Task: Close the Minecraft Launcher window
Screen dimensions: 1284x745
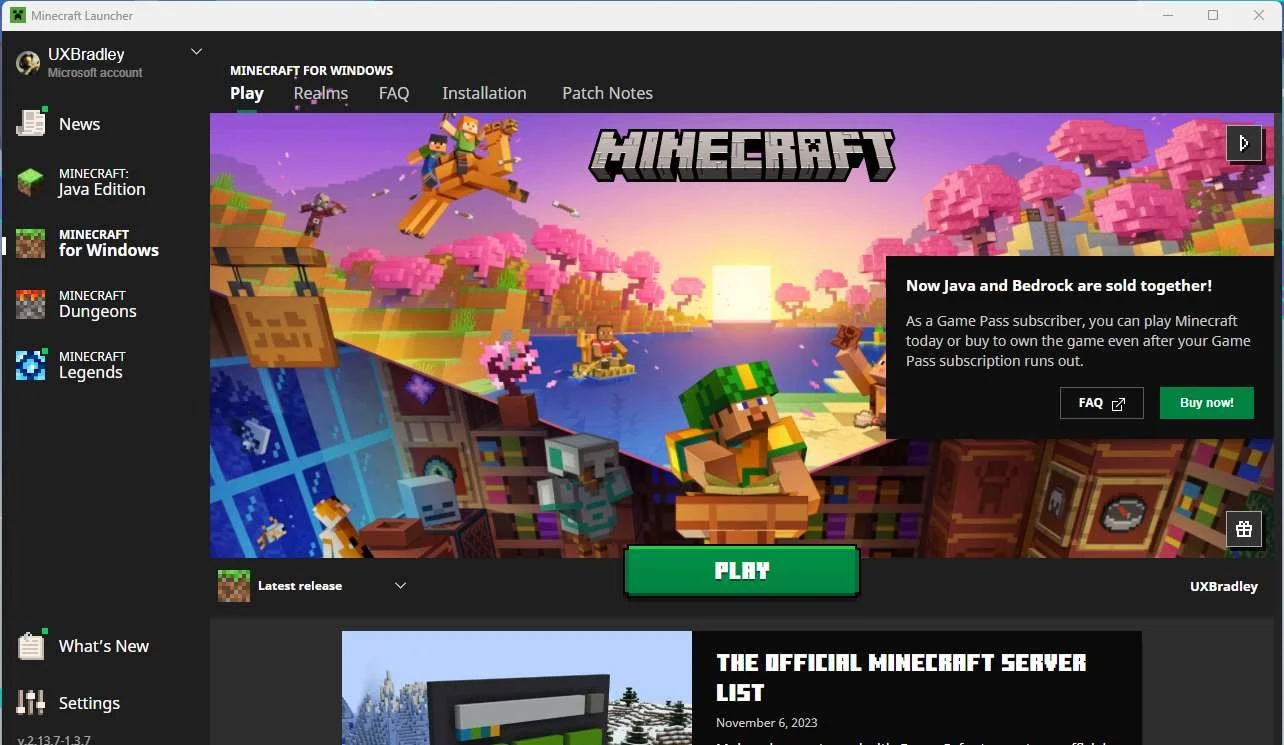Action: click(1259, 15)
